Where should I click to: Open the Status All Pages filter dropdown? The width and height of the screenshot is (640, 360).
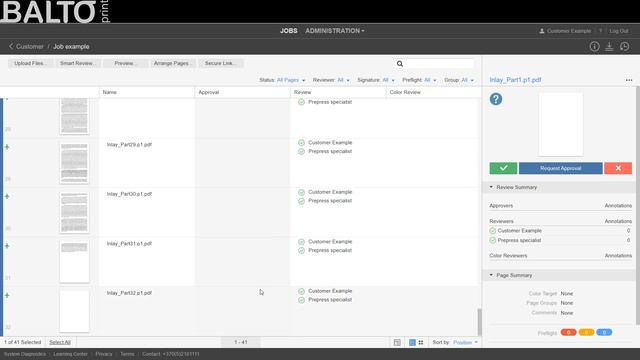tap(291, 80)
